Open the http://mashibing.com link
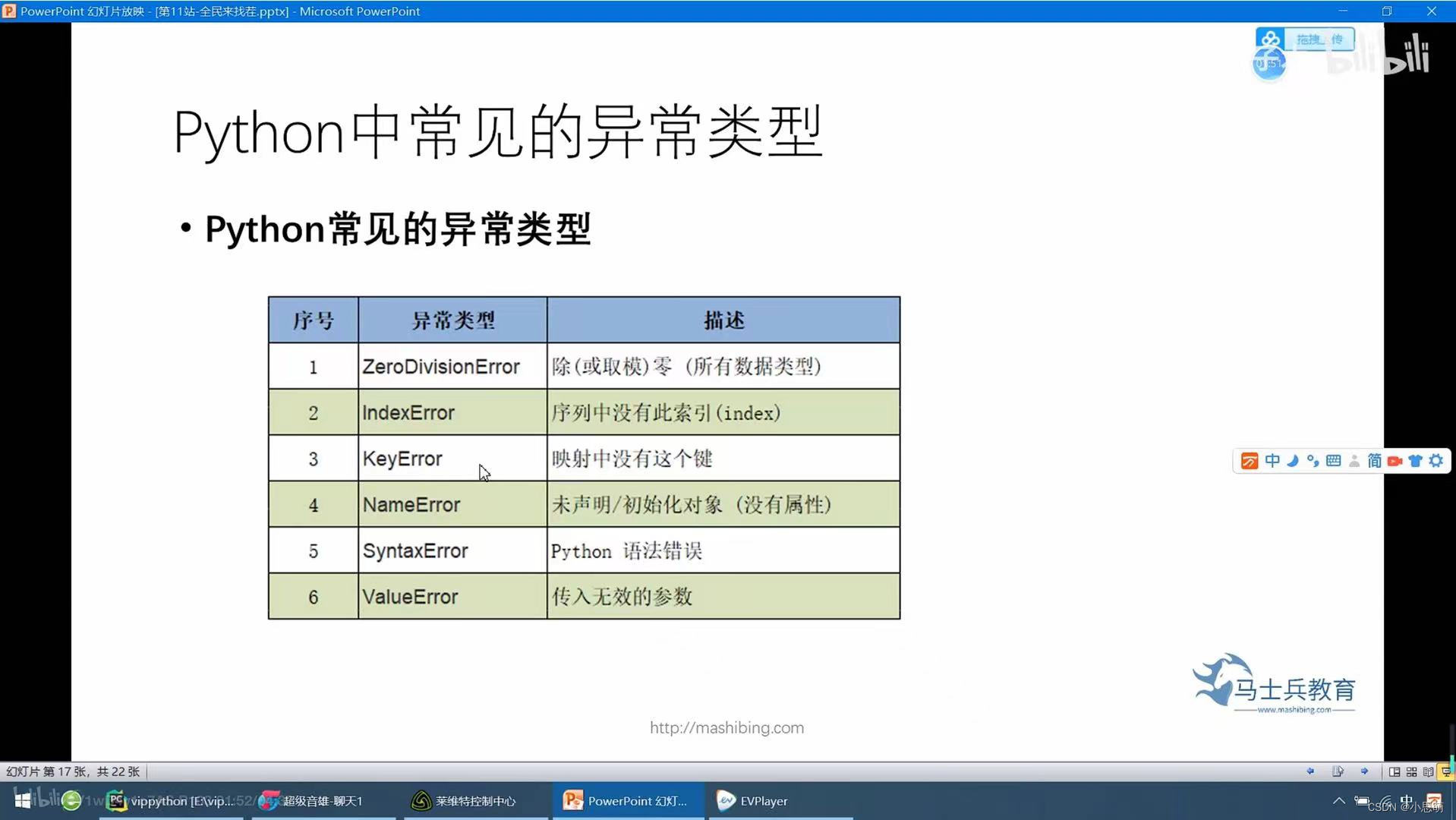This screenshot has width=1456, height=820. click(726, 727)
